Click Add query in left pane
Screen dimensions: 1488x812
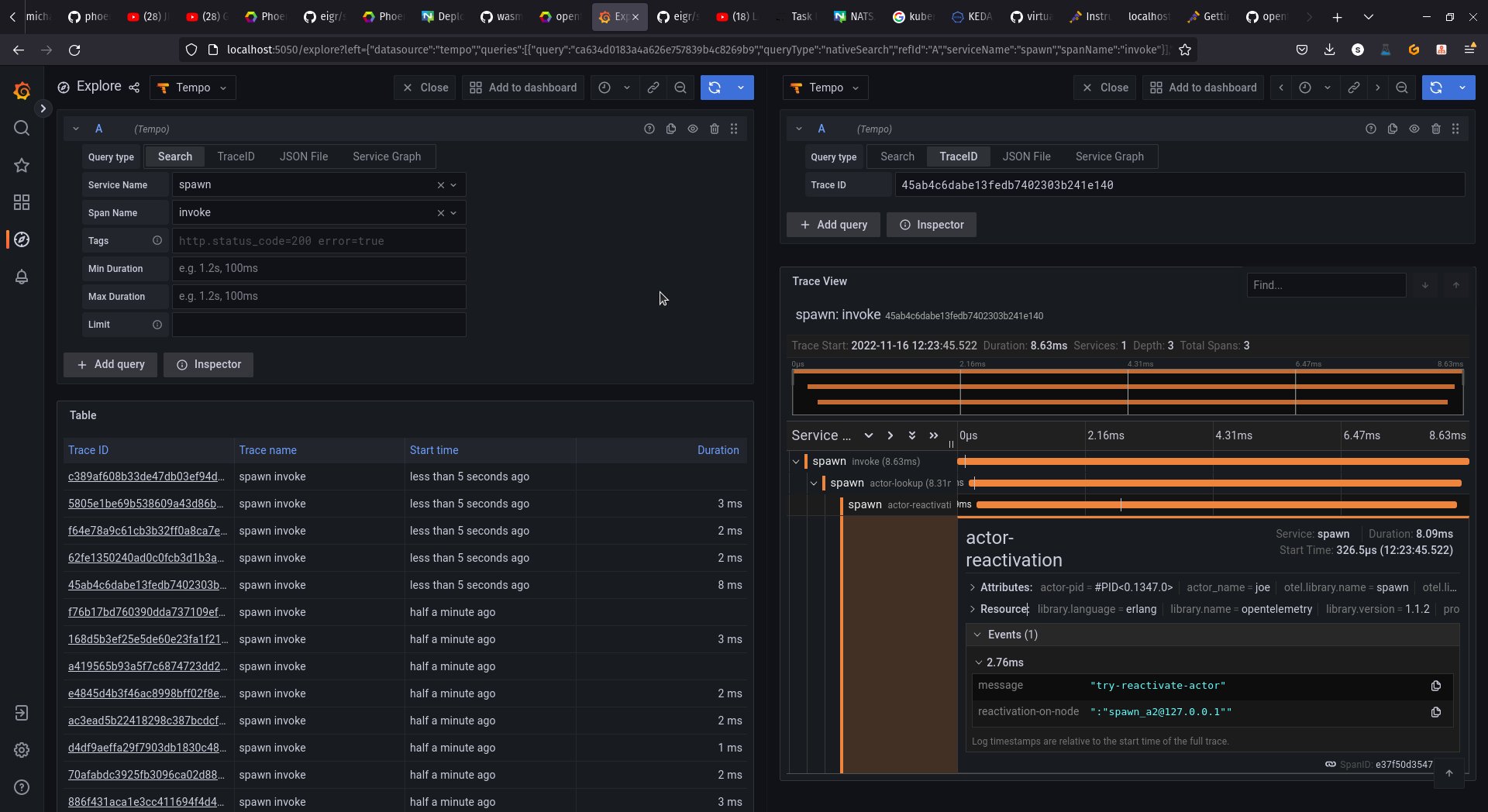tap(110, 364)
